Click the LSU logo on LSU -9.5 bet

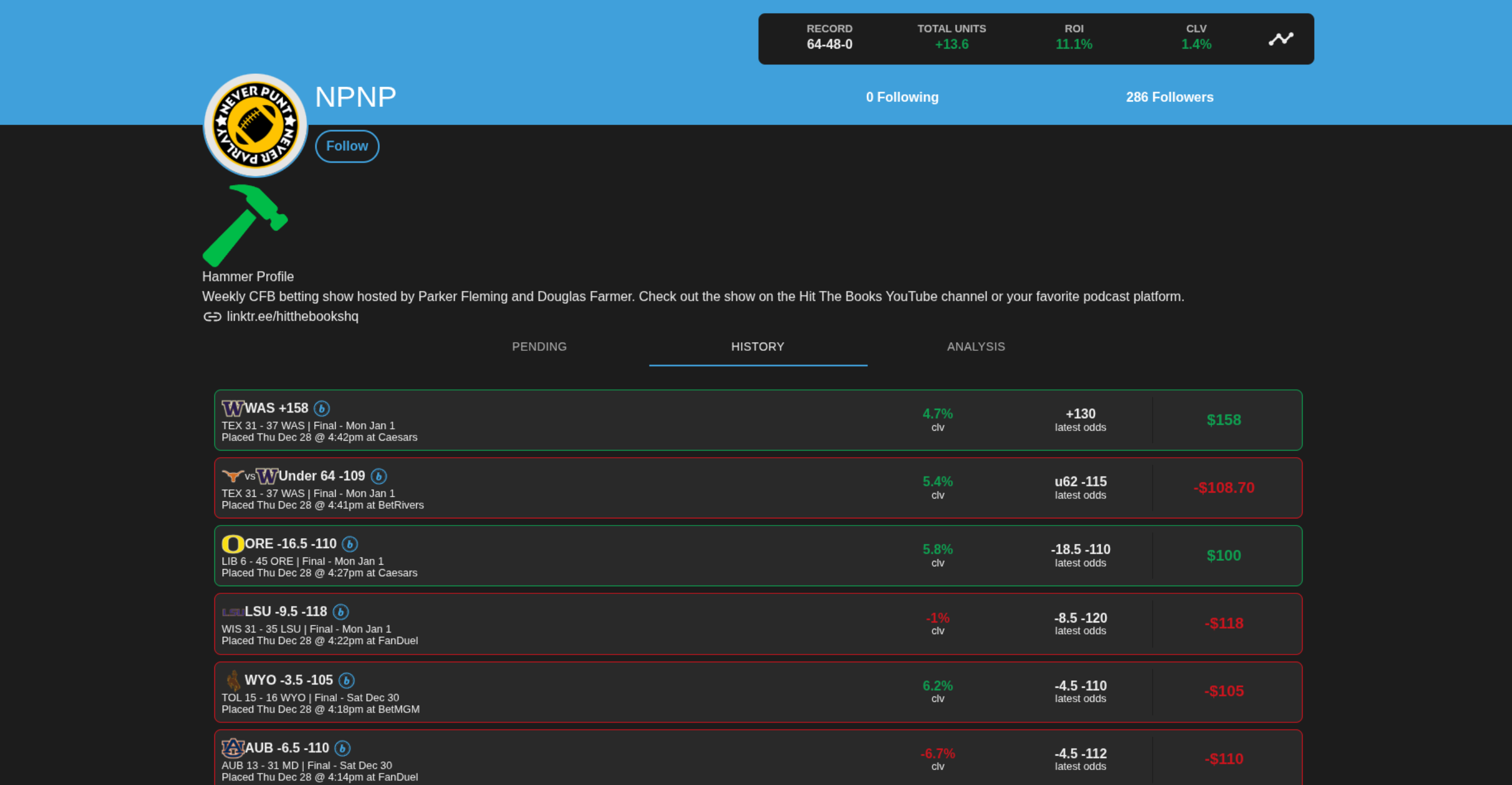(234, 611)
